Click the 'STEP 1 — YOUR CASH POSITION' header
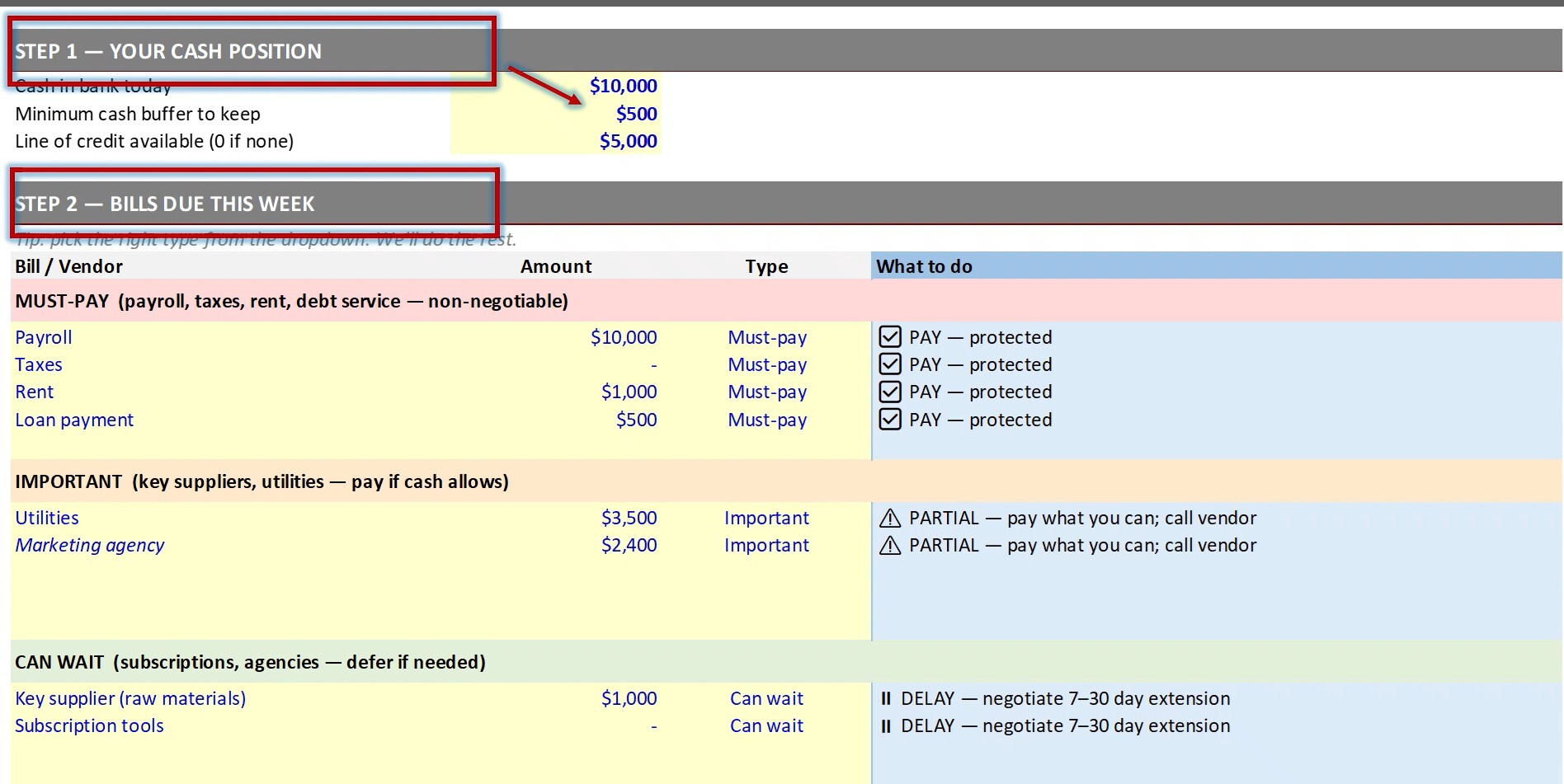 pos(168,51)
